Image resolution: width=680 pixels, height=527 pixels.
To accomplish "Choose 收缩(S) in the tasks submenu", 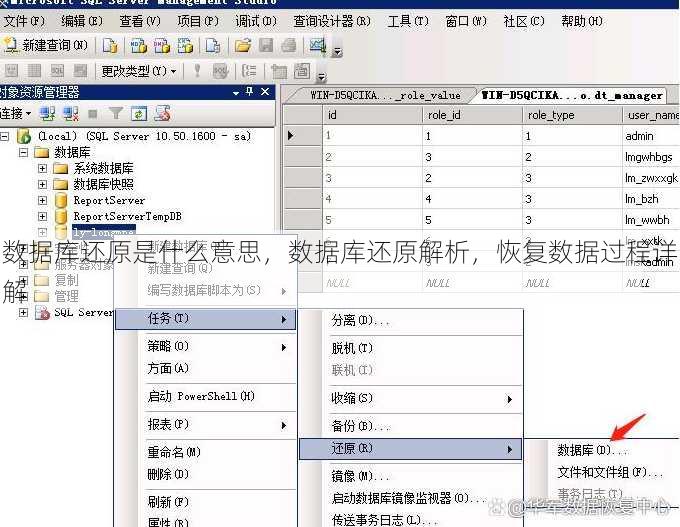I will [411, 398].
